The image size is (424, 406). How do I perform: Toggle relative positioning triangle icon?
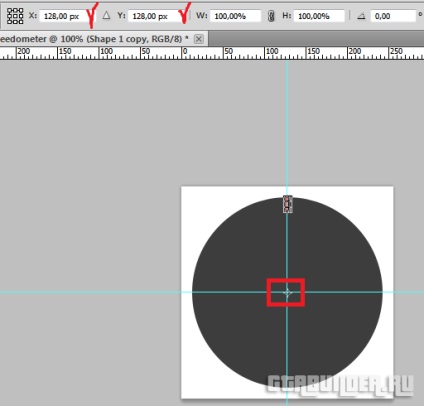[x=106, y=15]
